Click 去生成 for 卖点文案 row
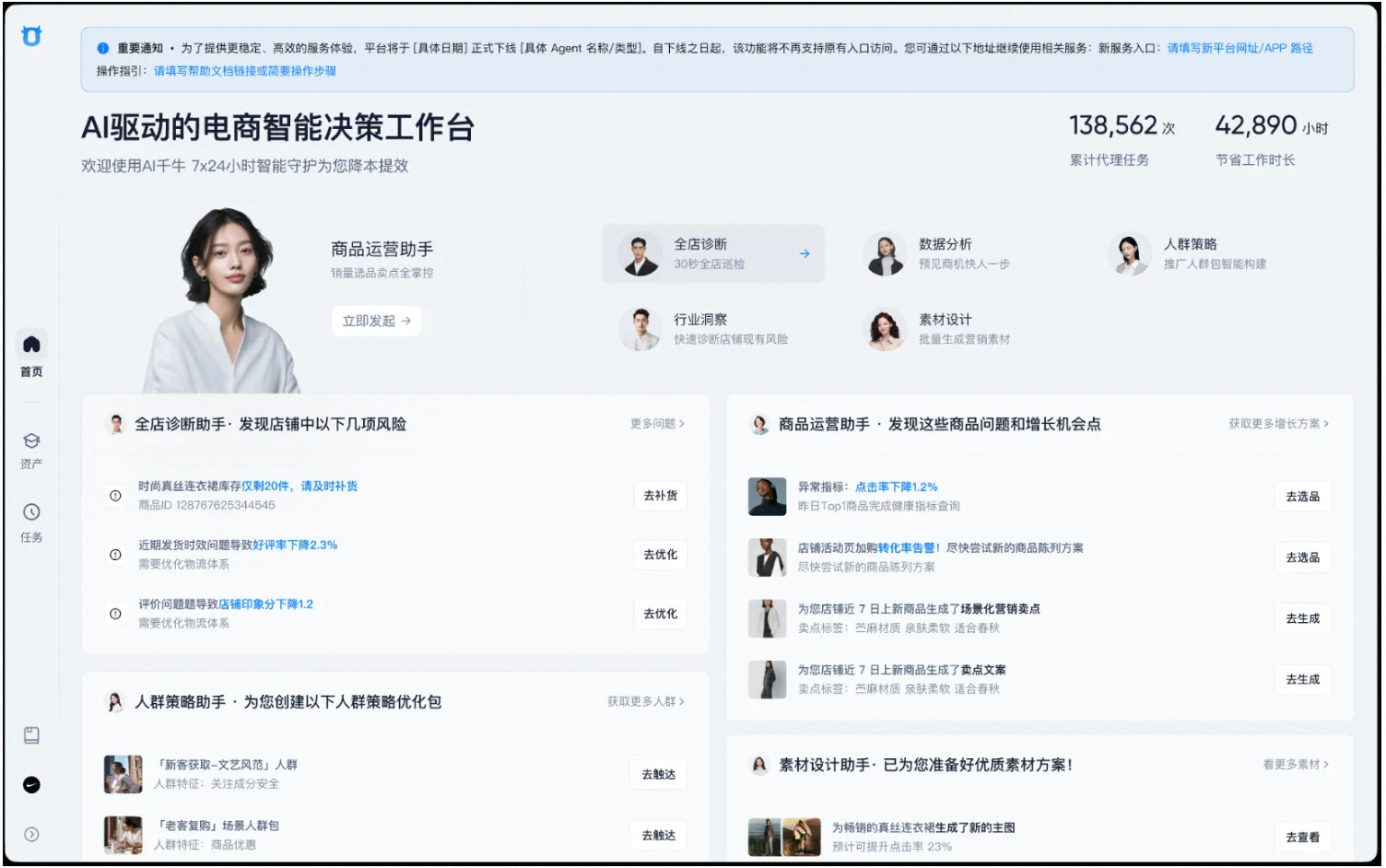This screenshot has height=868, width=1386. [1302, 679]
